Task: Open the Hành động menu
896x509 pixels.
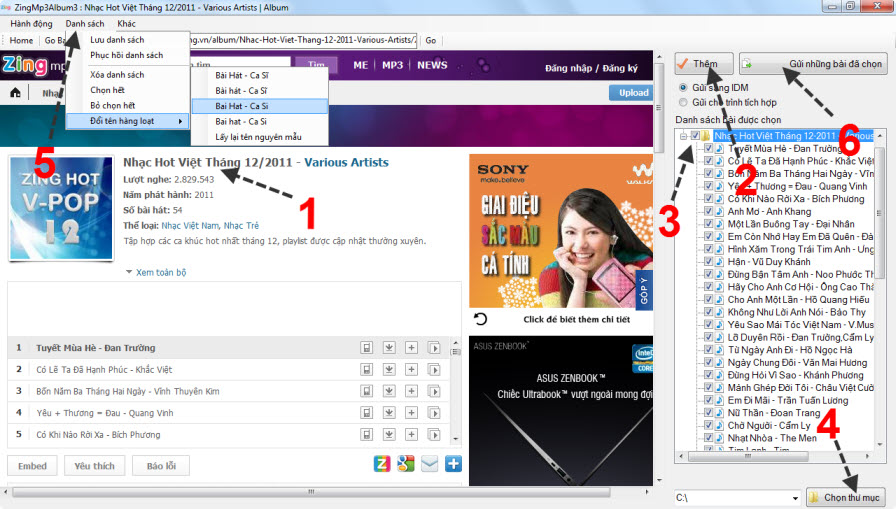Action: [31, 23]
